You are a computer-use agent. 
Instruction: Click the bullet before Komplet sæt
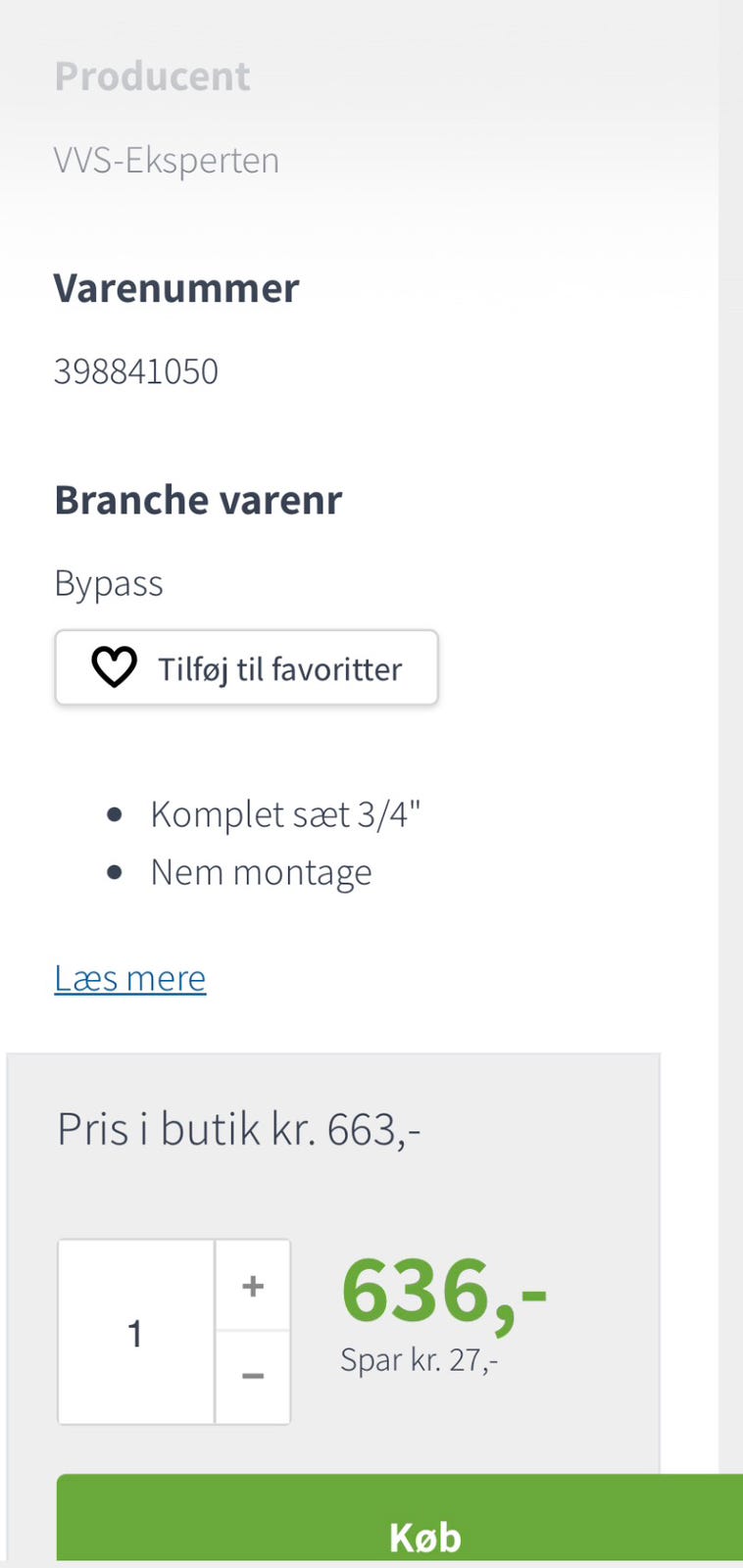point(115,814)
